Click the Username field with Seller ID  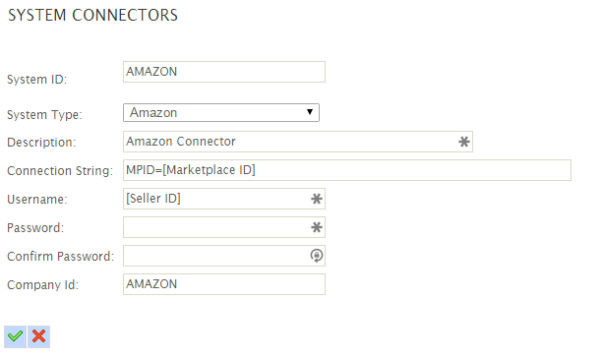224,199
